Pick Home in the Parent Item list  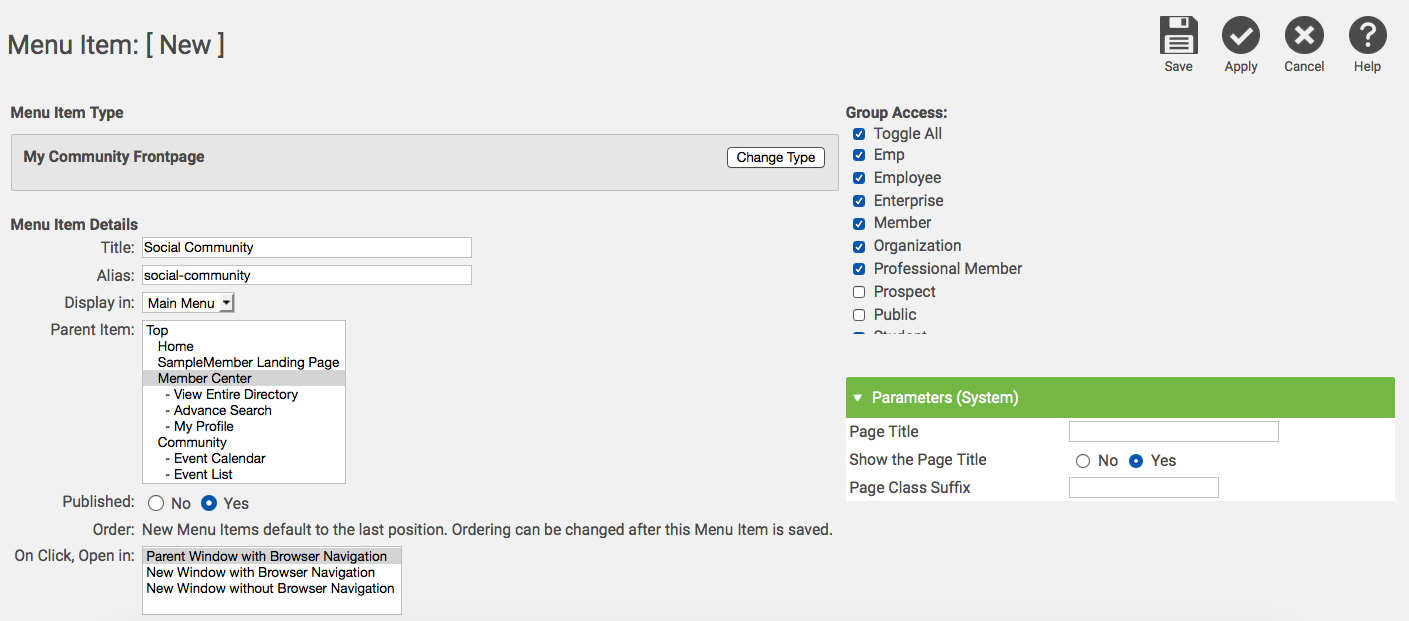click(176, 346)
